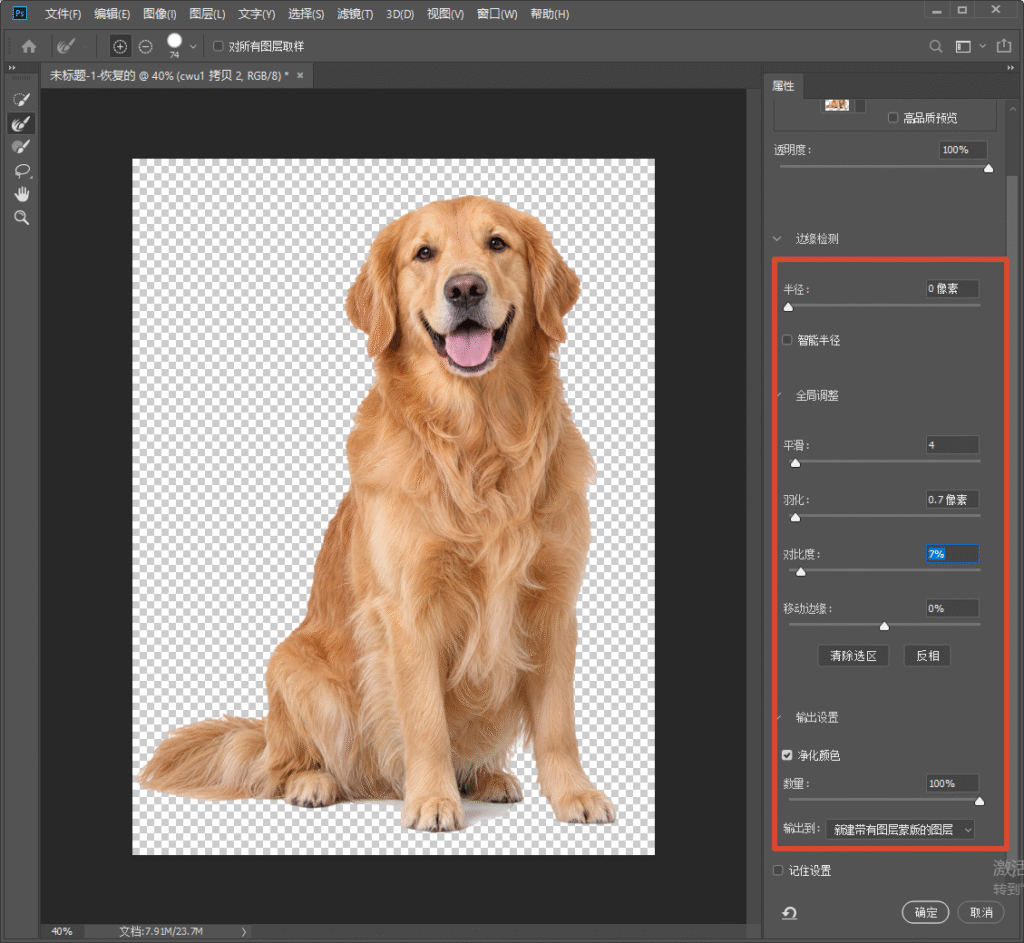Click the Contrast slider handle
This screenshot has height=943, width=1024.
tap(801, 572)
